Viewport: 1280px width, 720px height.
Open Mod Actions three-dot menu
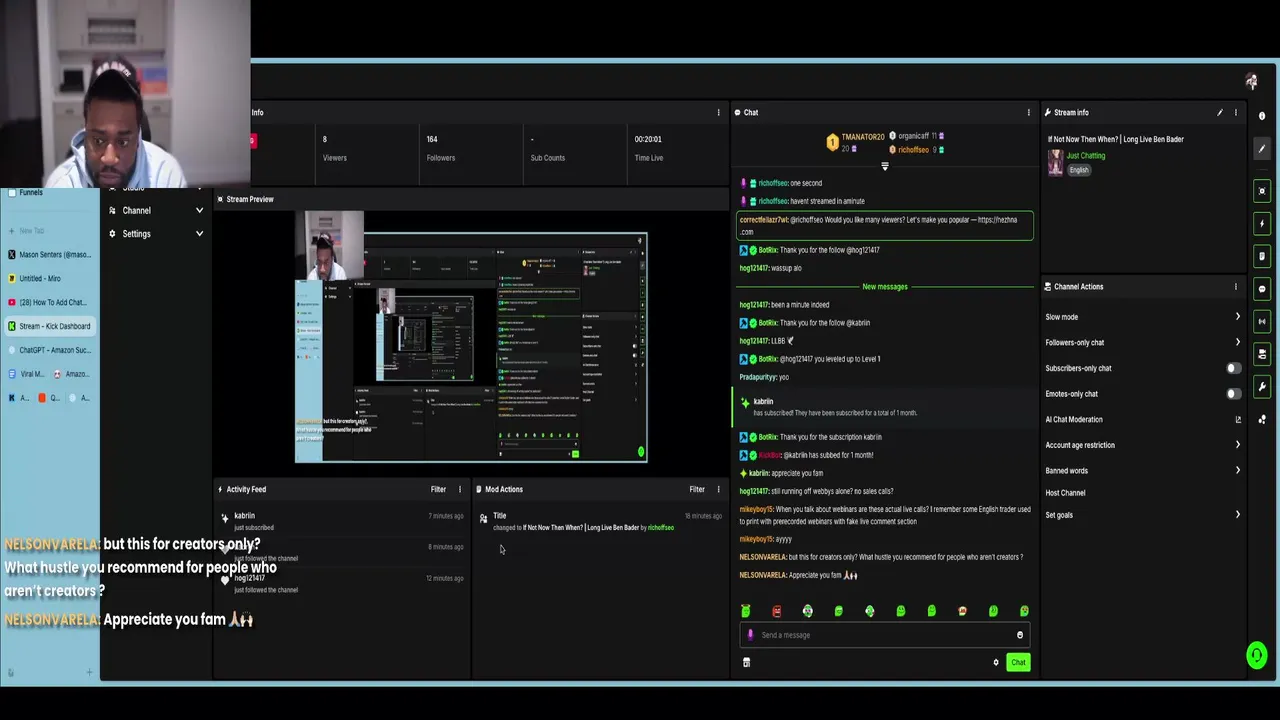click(718, 490)
